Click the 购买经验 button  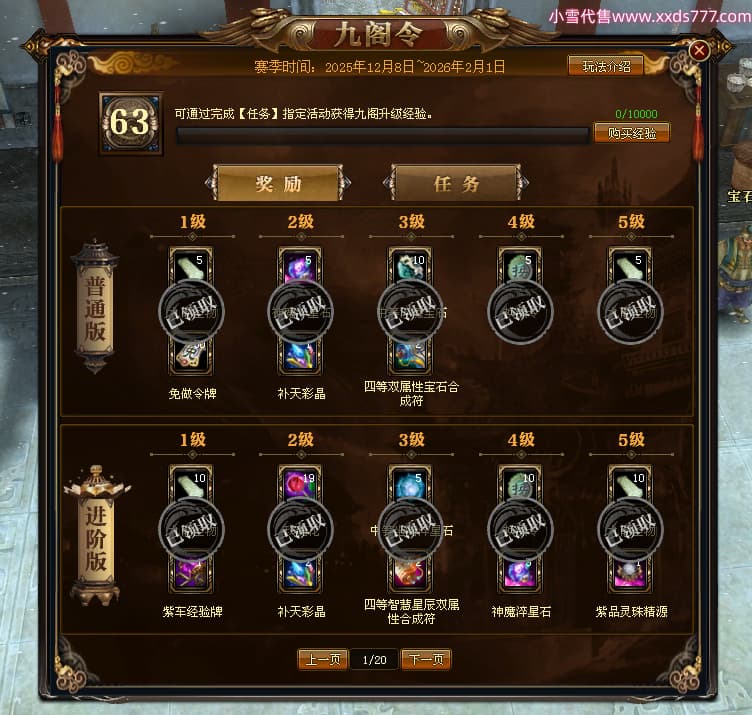click(632, 133)
